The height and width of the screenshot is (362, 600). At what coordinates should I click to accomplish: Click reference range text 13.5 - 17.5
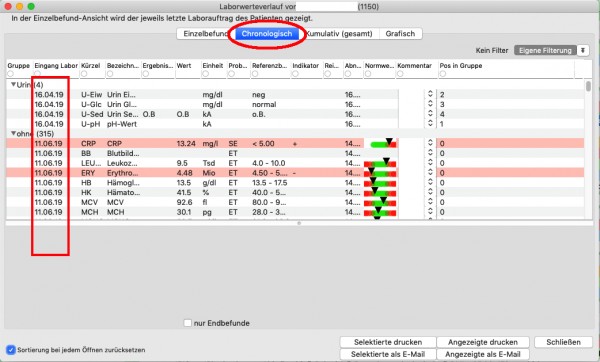pos(270,183)
